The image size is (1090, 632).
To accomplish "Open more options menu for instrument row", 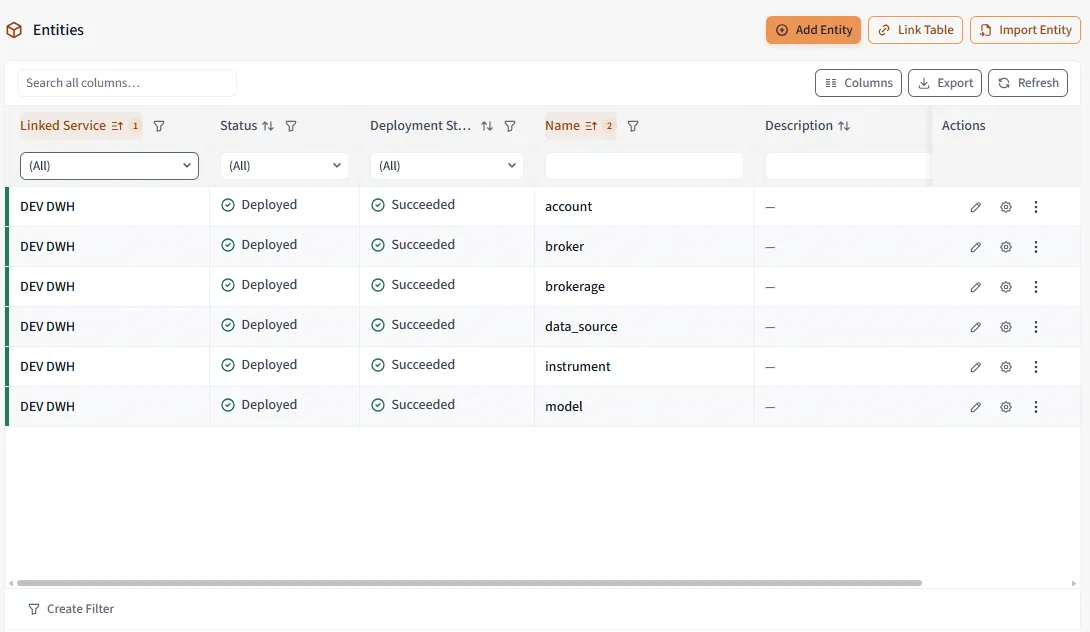I will [1036, 367].
